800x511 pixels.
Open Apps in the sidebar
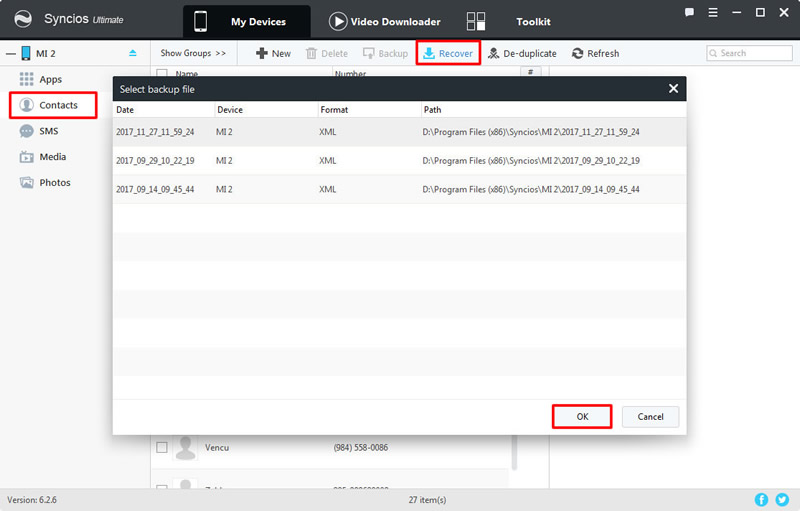tap(41, 80)
